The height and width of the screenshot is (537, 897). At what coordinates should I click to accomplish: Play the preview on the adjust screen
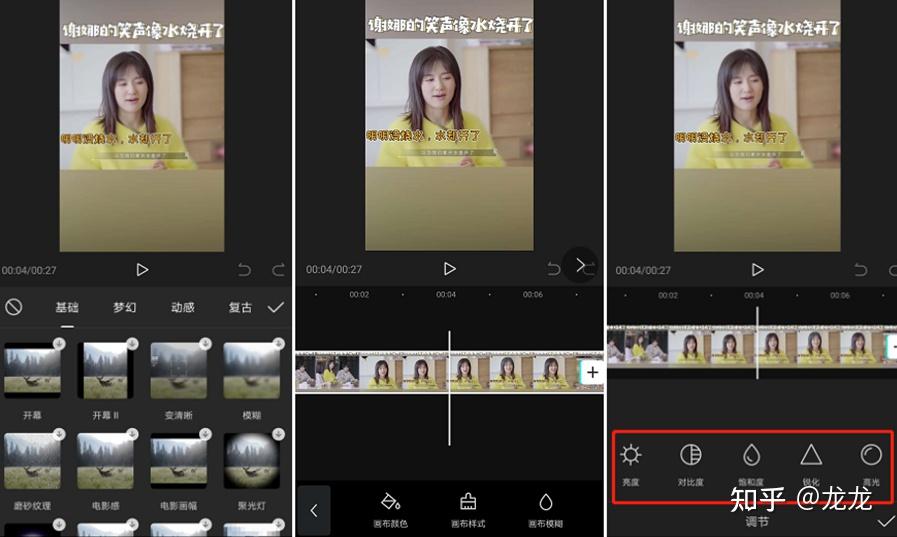[757, 269]
